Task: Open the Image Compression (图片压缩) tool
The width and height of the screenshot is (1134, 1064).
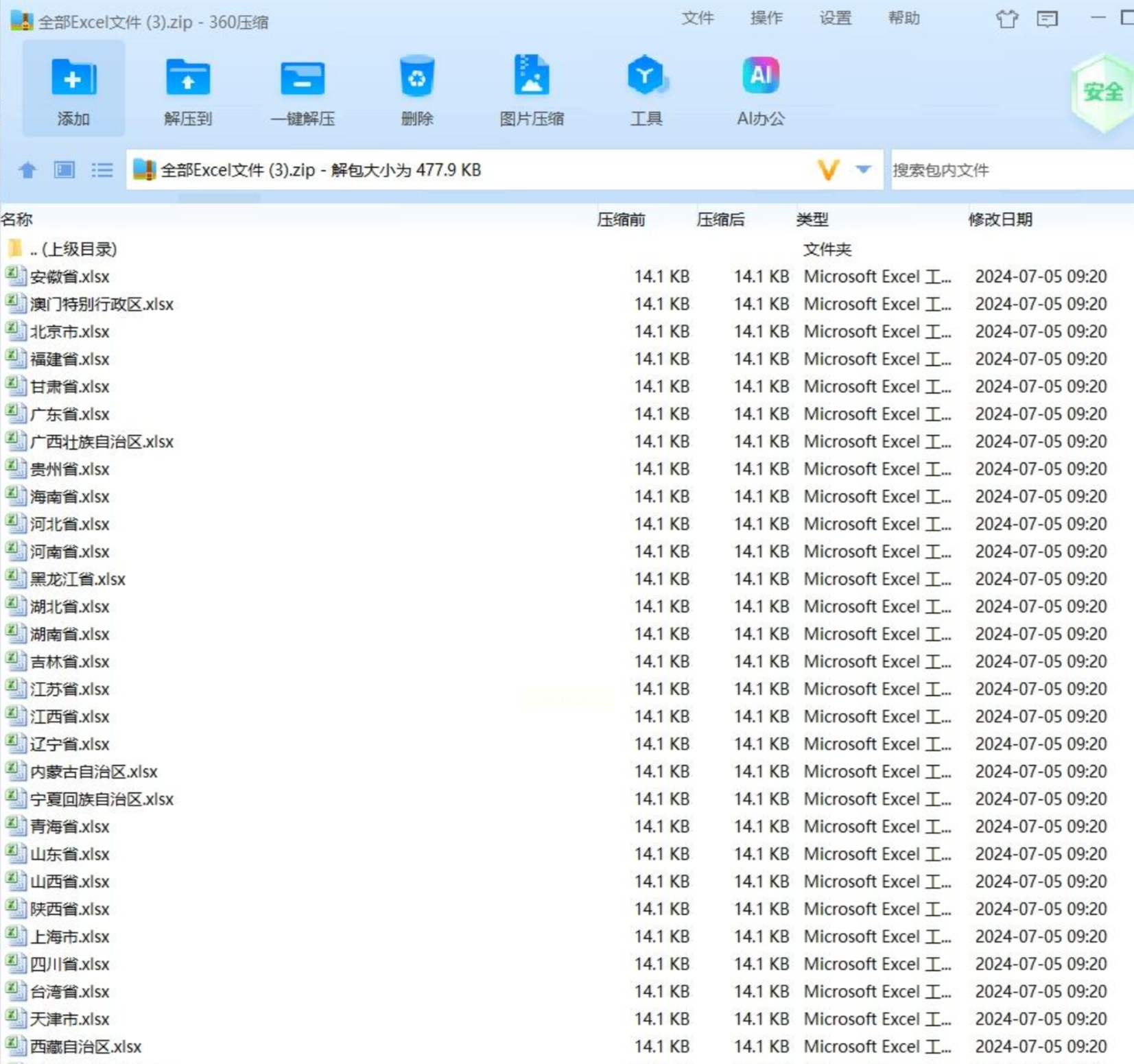Action: tap(532, 76)
